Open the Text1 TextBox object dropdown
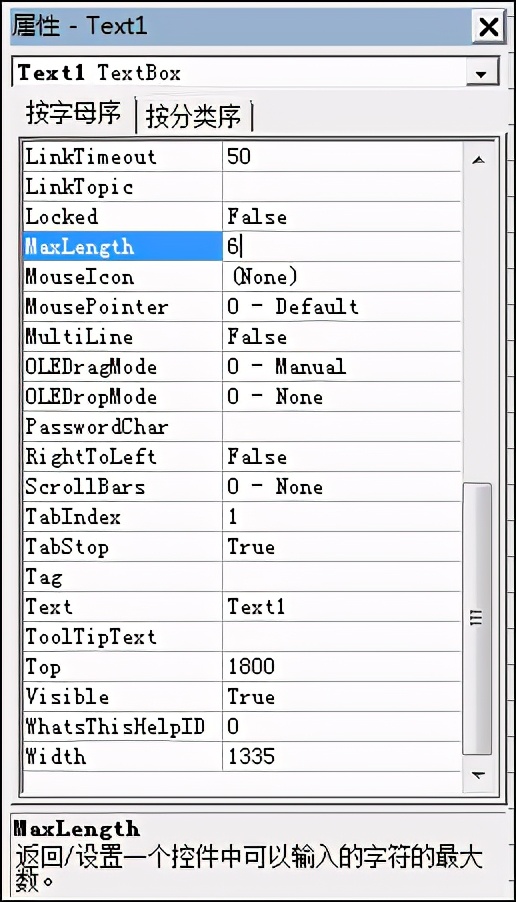This screenshot has height=902, width=516. point(481,73)
